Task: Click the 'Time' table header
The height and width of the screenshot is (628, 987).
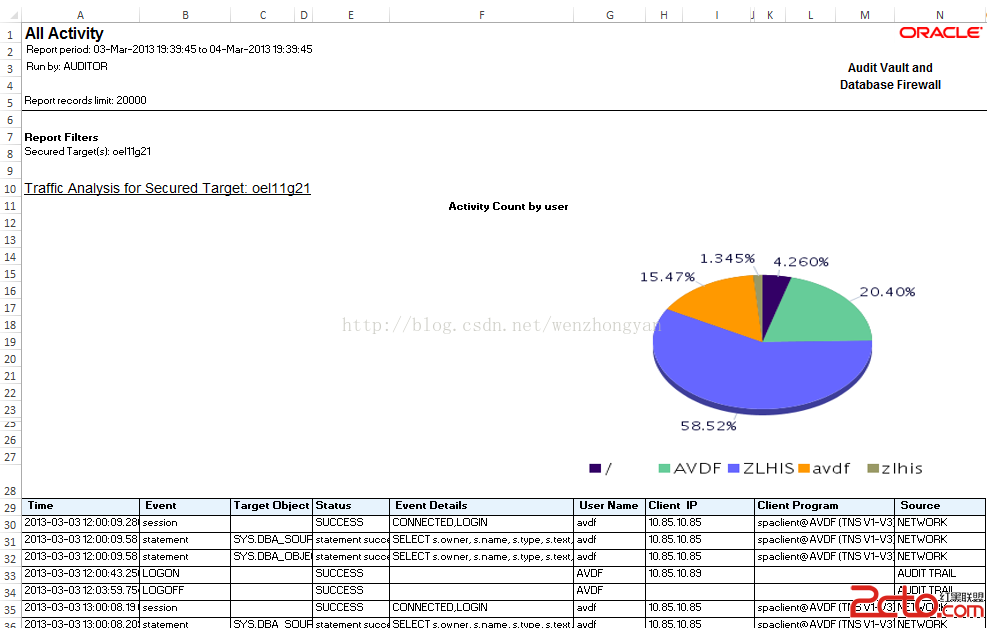Action: 81,506
